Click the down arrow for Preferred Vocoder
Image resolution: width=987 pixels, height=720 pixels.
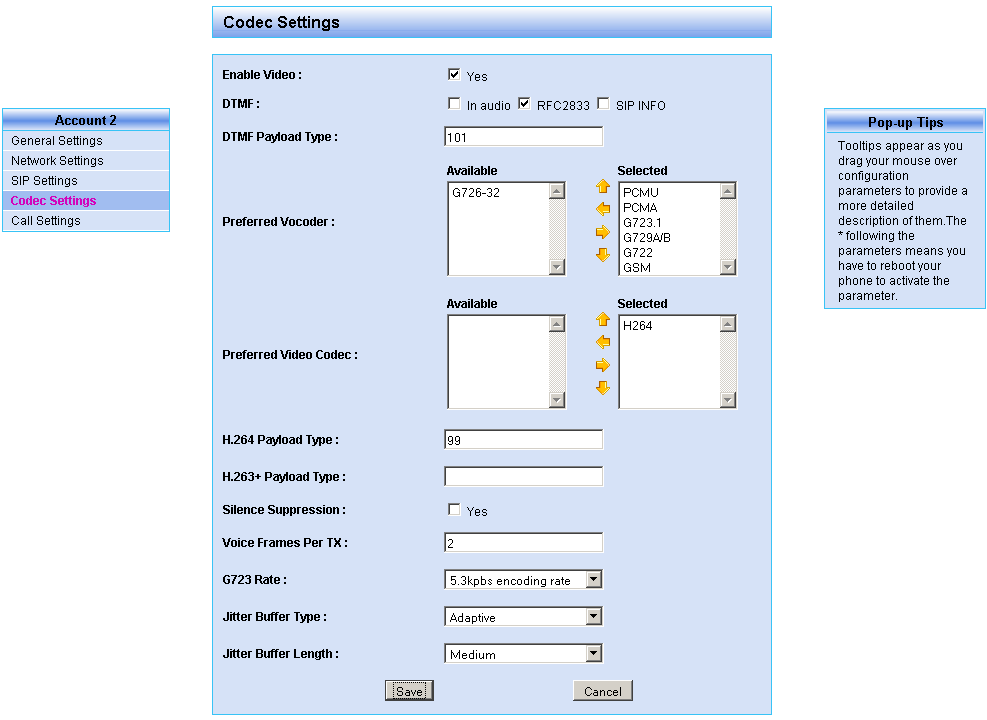coord(602,255)
